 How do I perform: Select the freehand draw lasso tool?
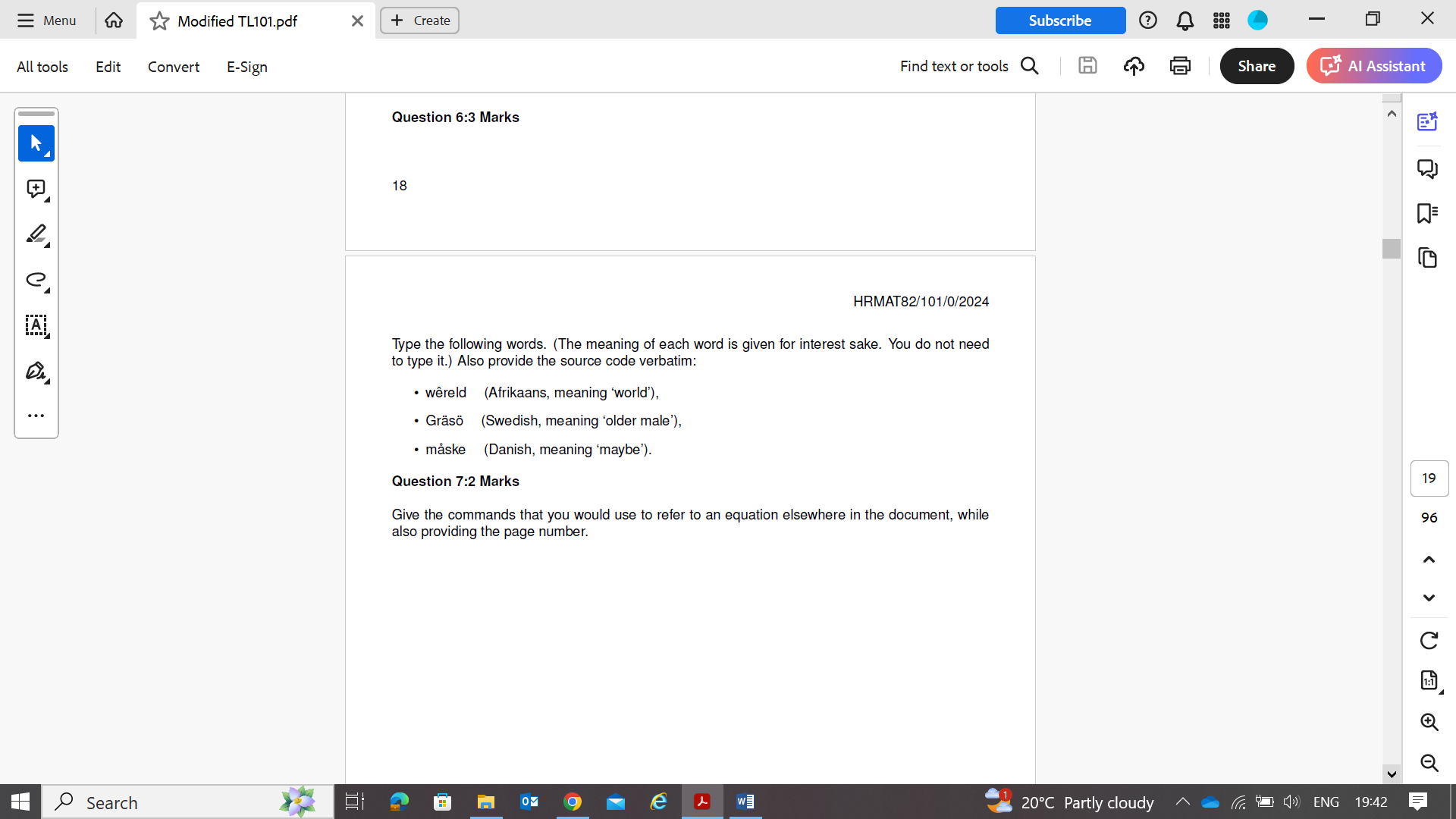36,280
